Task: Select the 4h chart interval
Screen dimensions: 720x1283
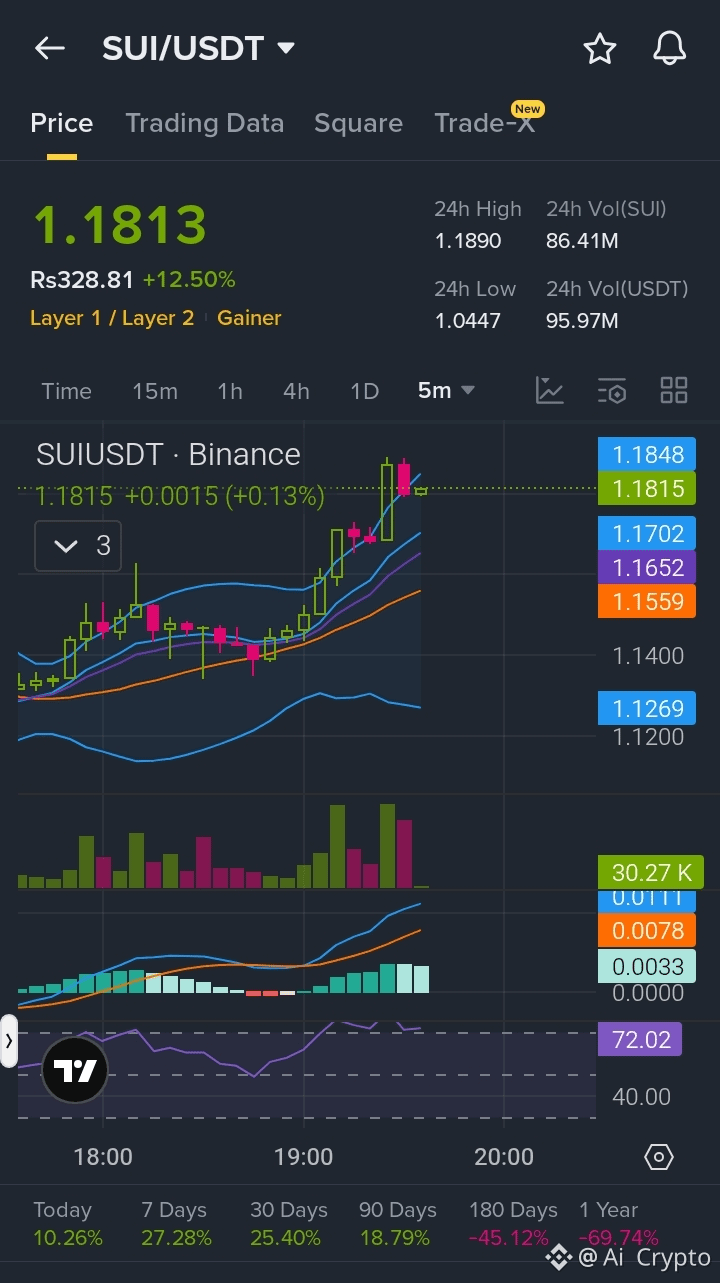Action: 296,391
